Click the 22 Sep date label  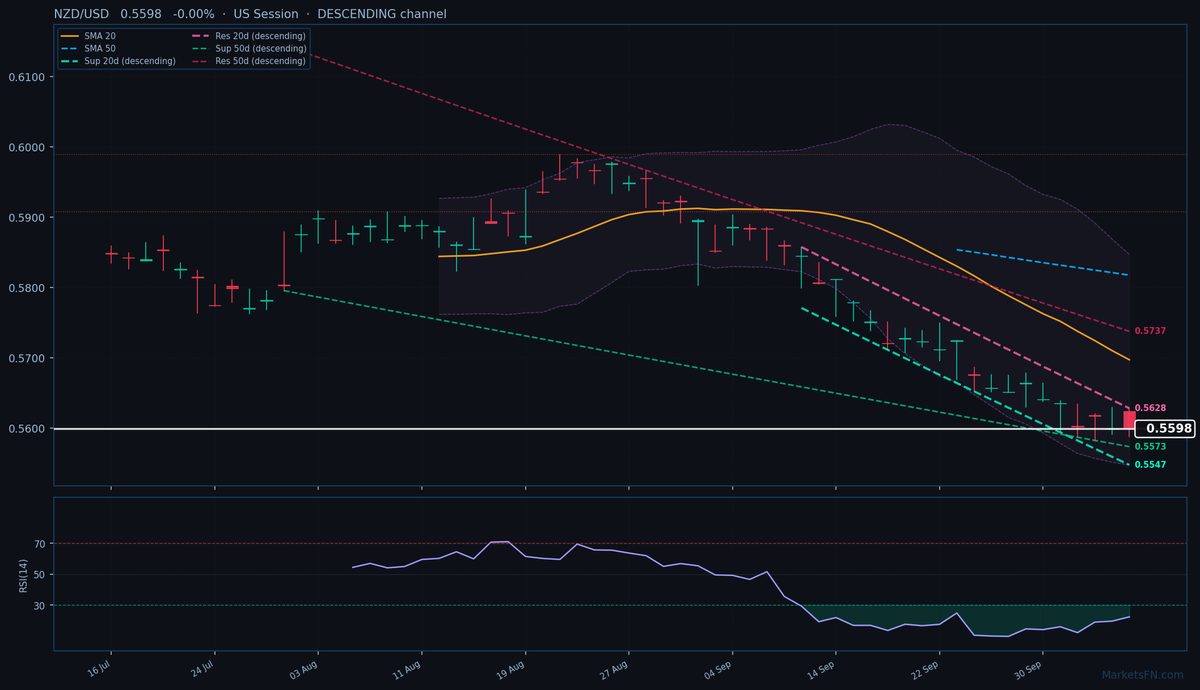point(925,669)
